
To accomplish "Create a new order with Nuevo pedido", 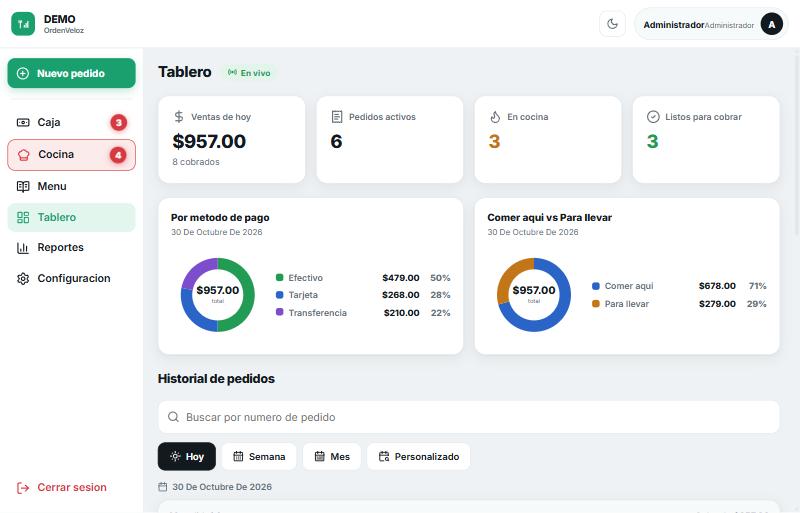I will pyautogui.click(x=71, y=73).
